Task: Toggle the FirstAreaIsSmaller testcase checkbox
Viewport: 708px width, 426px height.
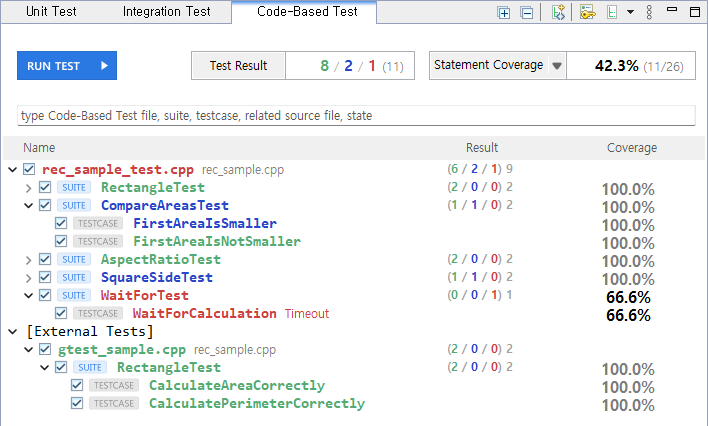Action: [x=61, y=223]
